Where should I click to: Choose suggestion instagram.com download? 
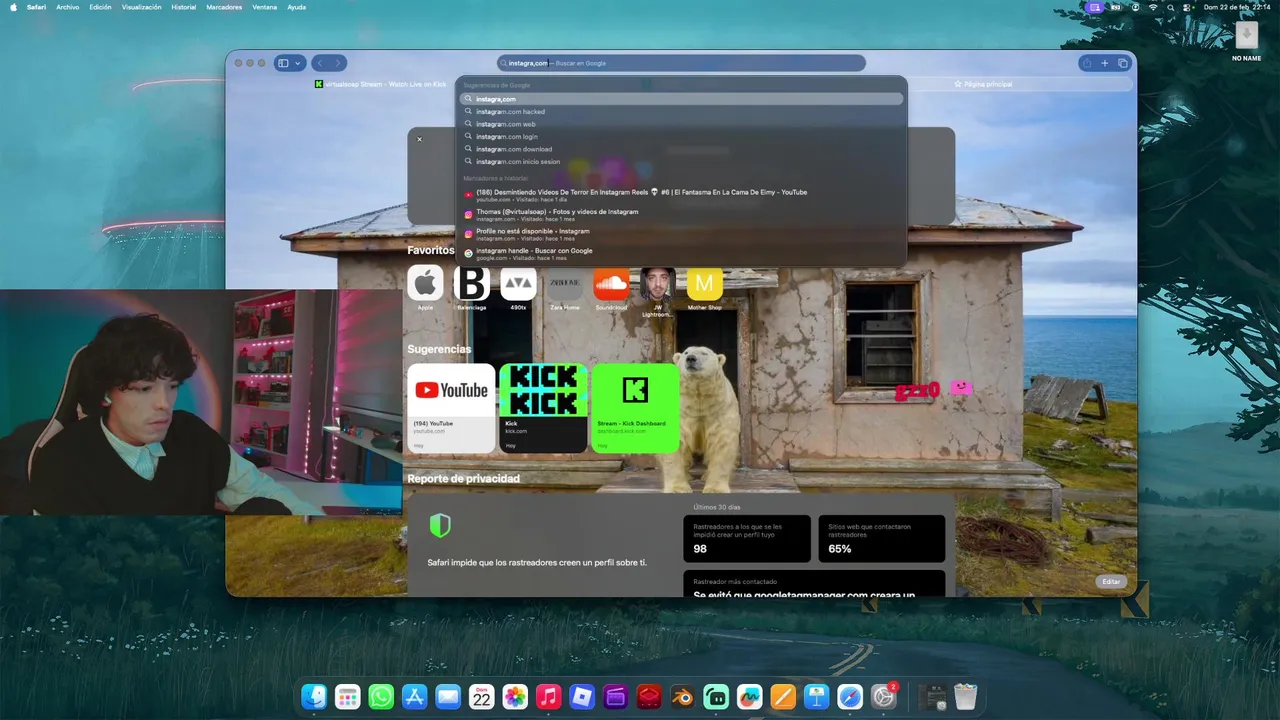(x=681, y=149)
